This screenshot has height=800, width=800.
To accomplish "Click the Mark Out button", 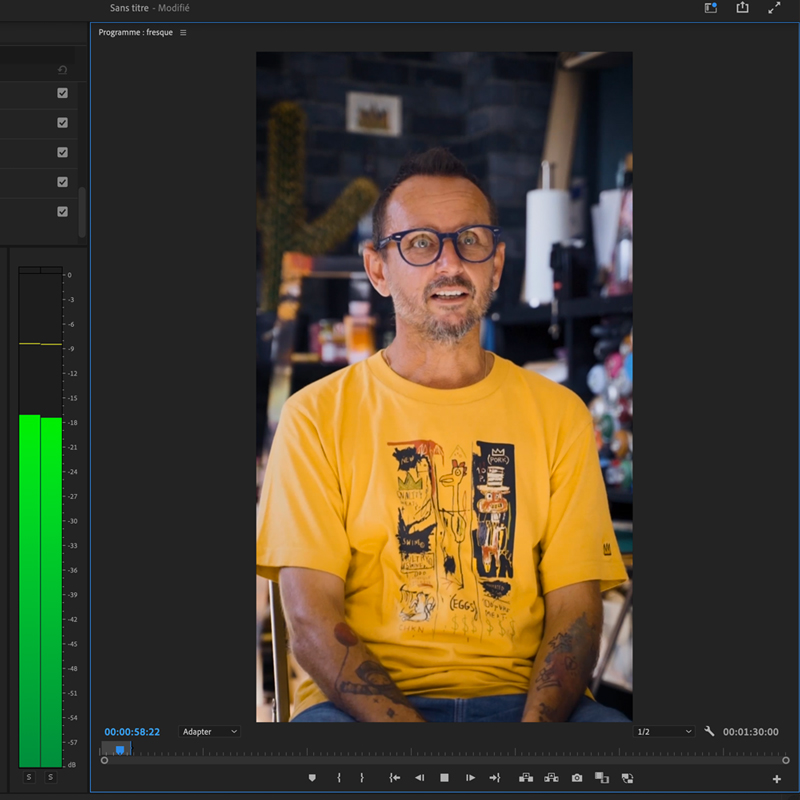I will point(362,778).
